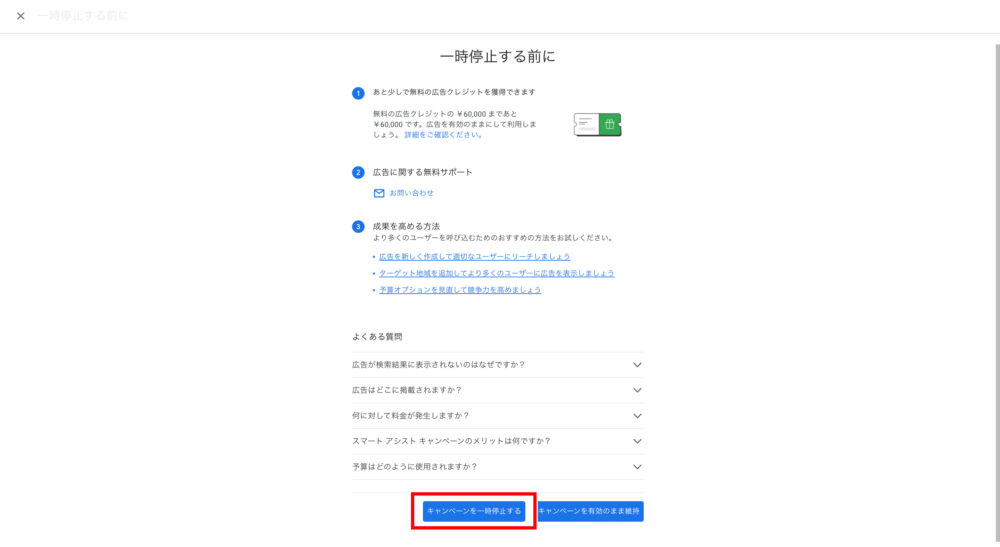Click text より多くのユーザーを呼び込むためのおすすめの方法をお試しください
1000x547 pixels.
pos(494,238)
